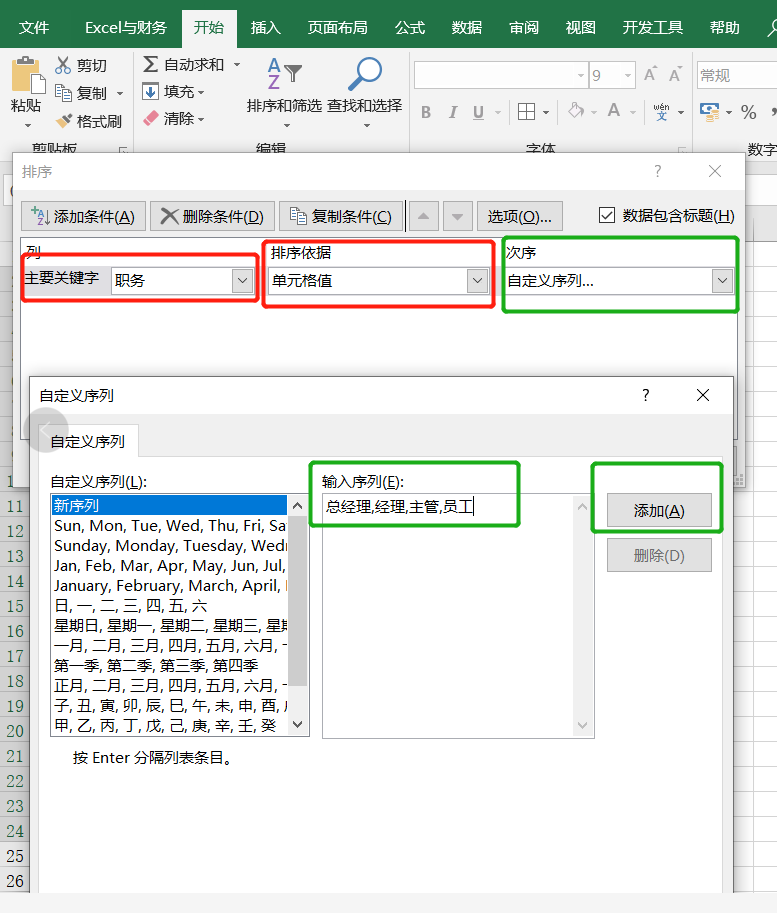The width and height of the screenshot is (777, 913).
Task: Increase font size with larger A
Action: 650,75
